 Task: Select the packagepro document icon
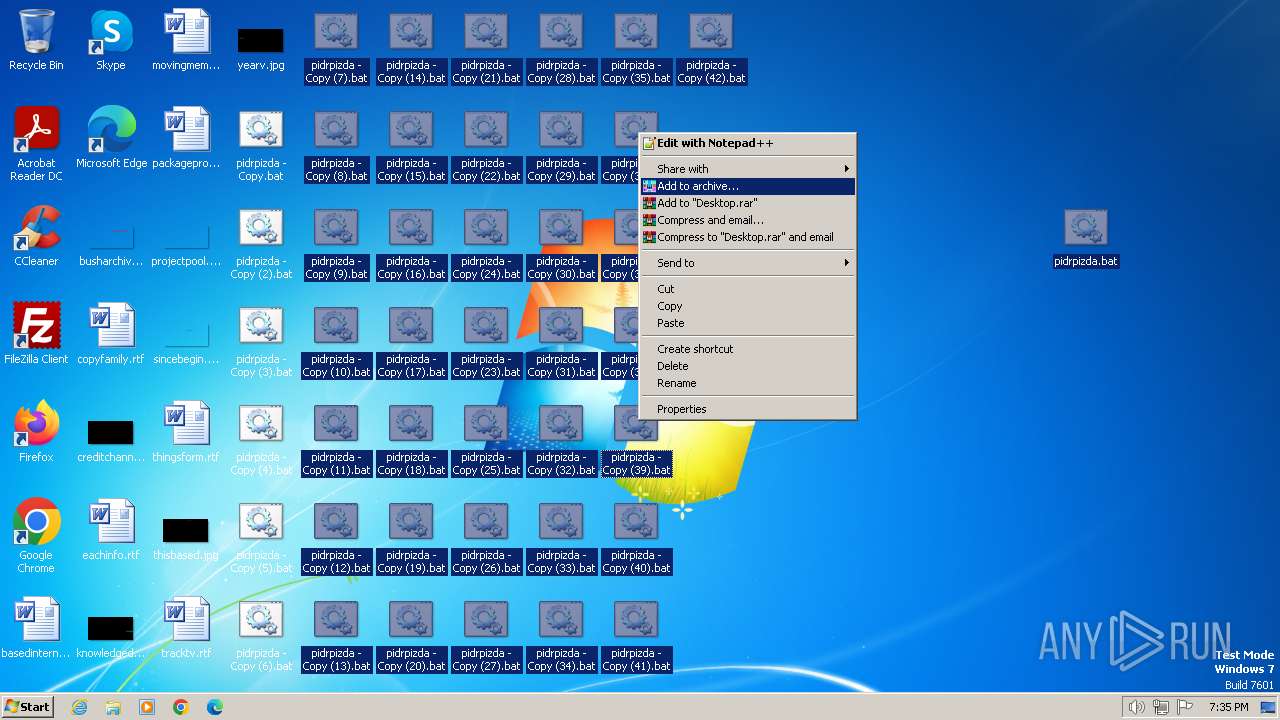pyautogui.click(x=186, y=138)
